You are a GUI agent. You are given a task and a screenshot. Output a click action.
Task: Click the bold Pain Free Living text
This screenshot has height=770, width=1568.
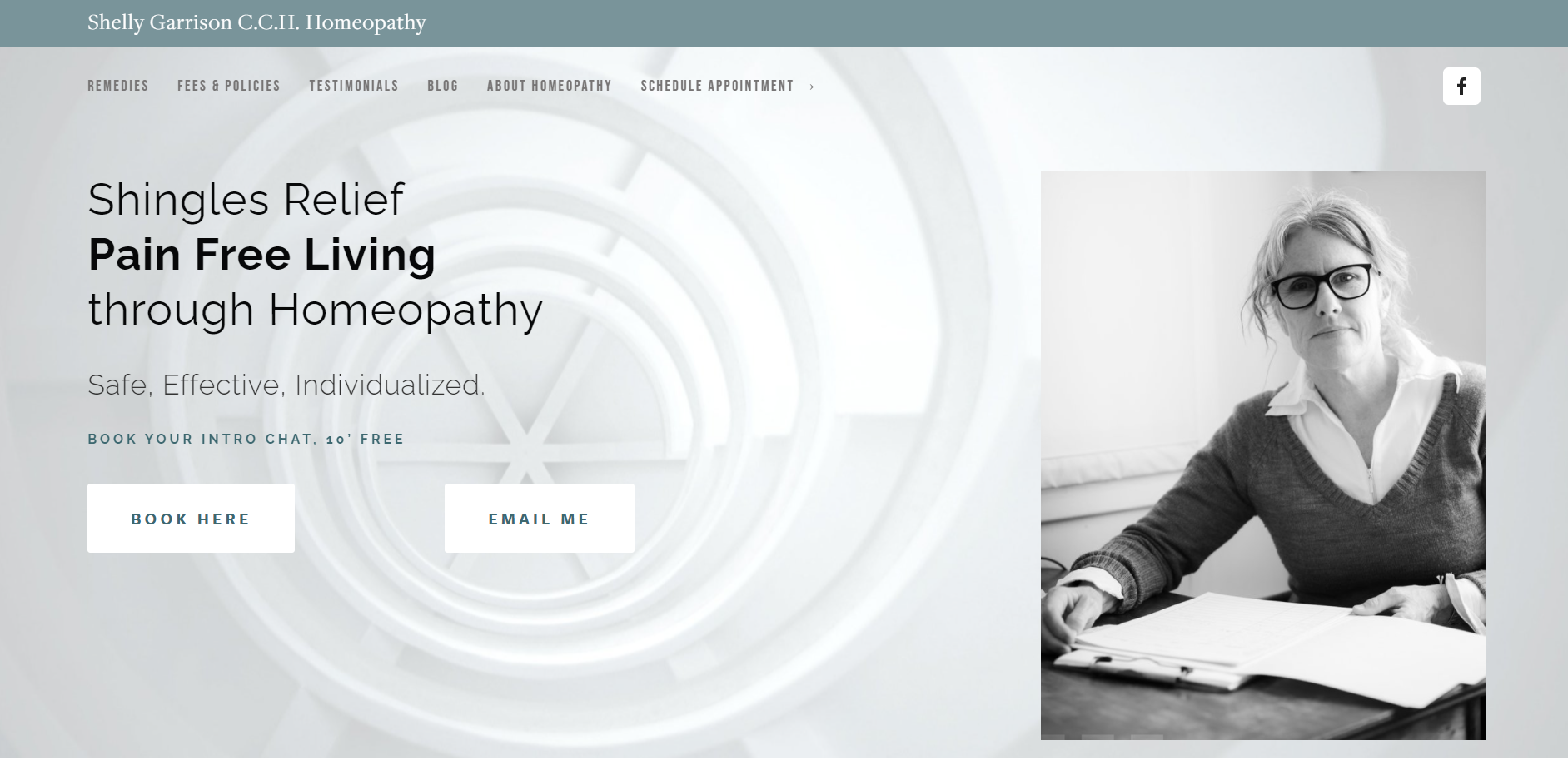pos(261,255)
